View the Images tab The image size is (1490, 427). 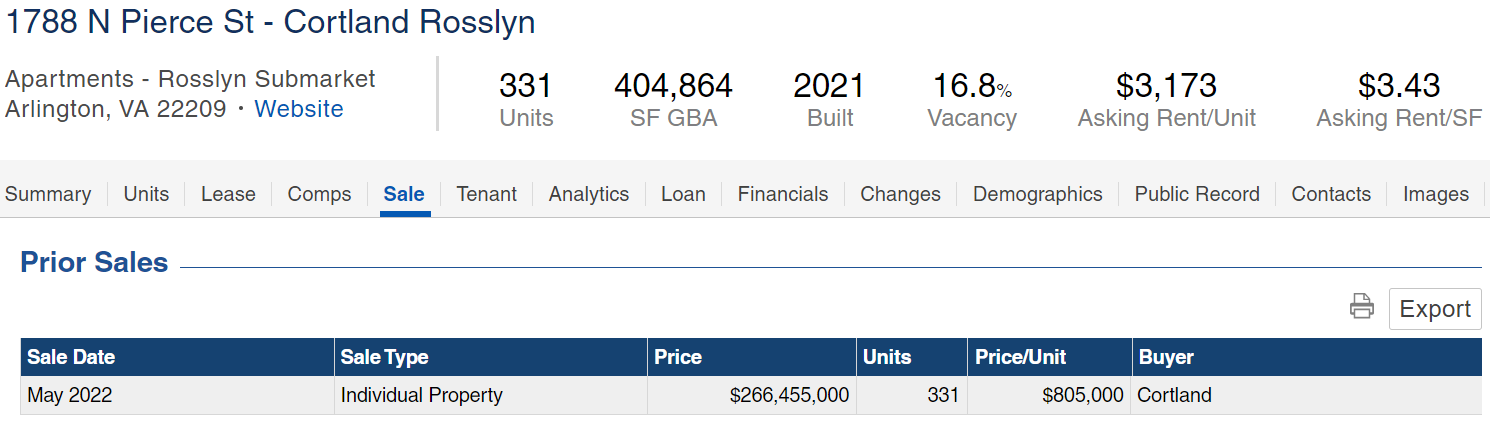[1435, 194]
